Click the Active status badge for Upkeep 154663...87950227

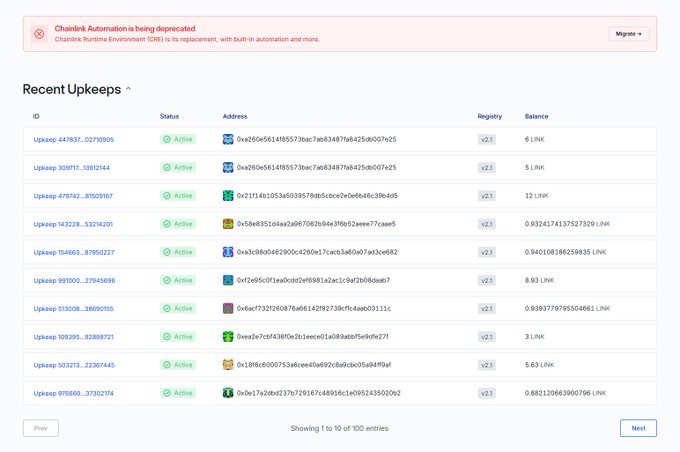178,252
